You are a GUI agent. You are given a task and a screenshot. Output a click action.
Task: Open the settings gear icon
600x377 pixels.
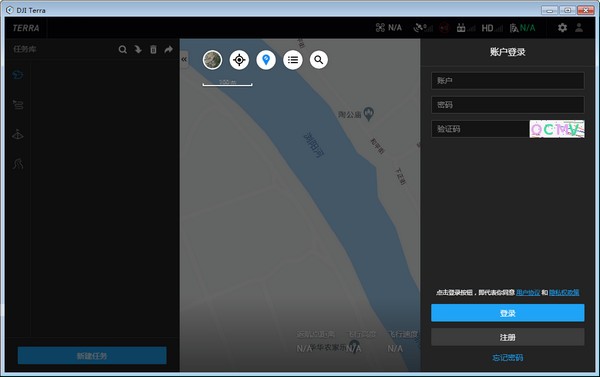562,28
